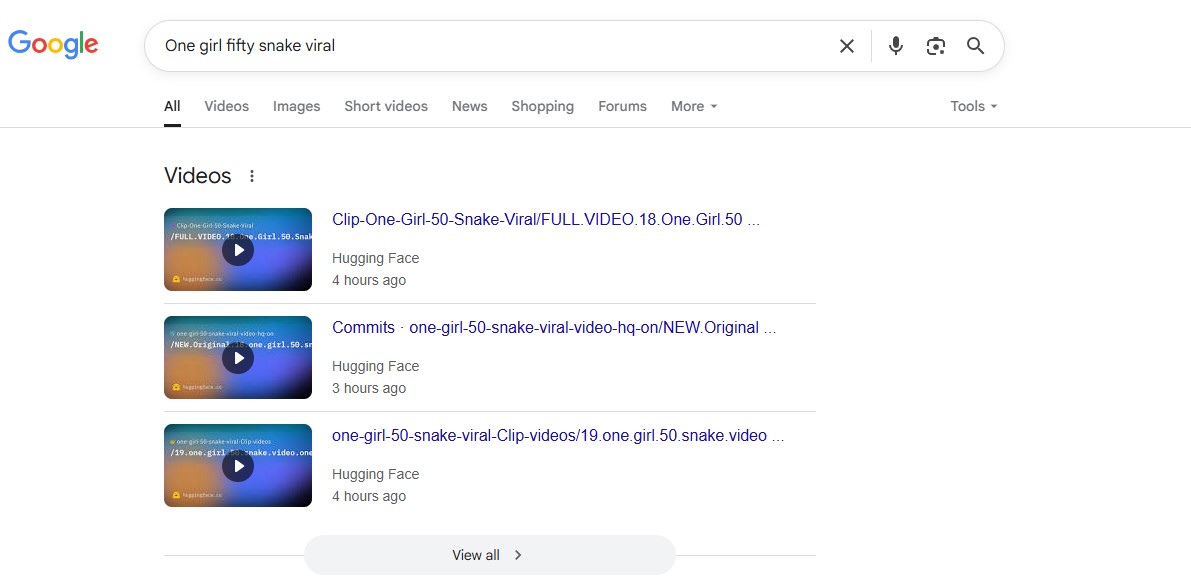1191x586 pixels.
Task: Open the Commits one-girl-50-snake-viral link
Action: pos(553,328)
